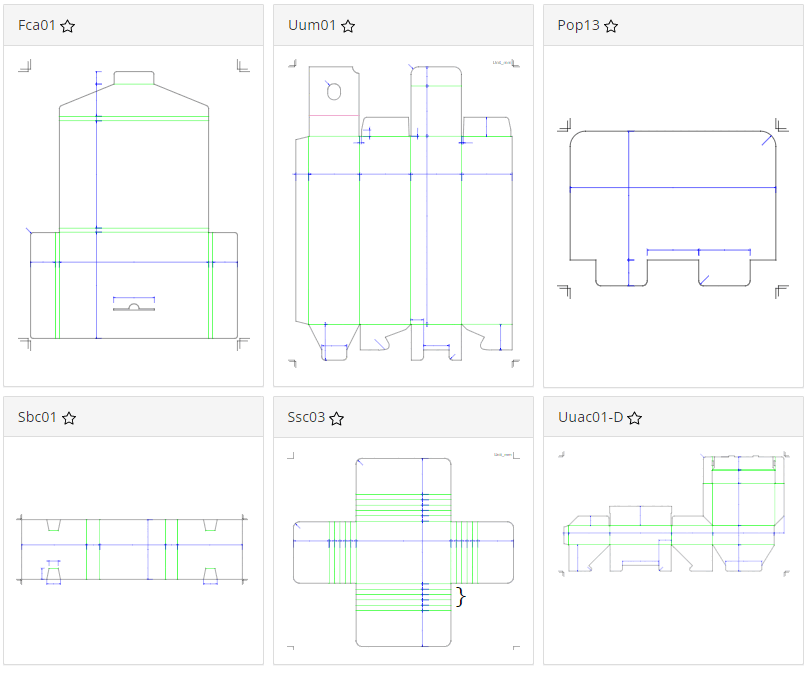
Task: Toggle the Ssc03 favorite star
Action: [337, 418]
